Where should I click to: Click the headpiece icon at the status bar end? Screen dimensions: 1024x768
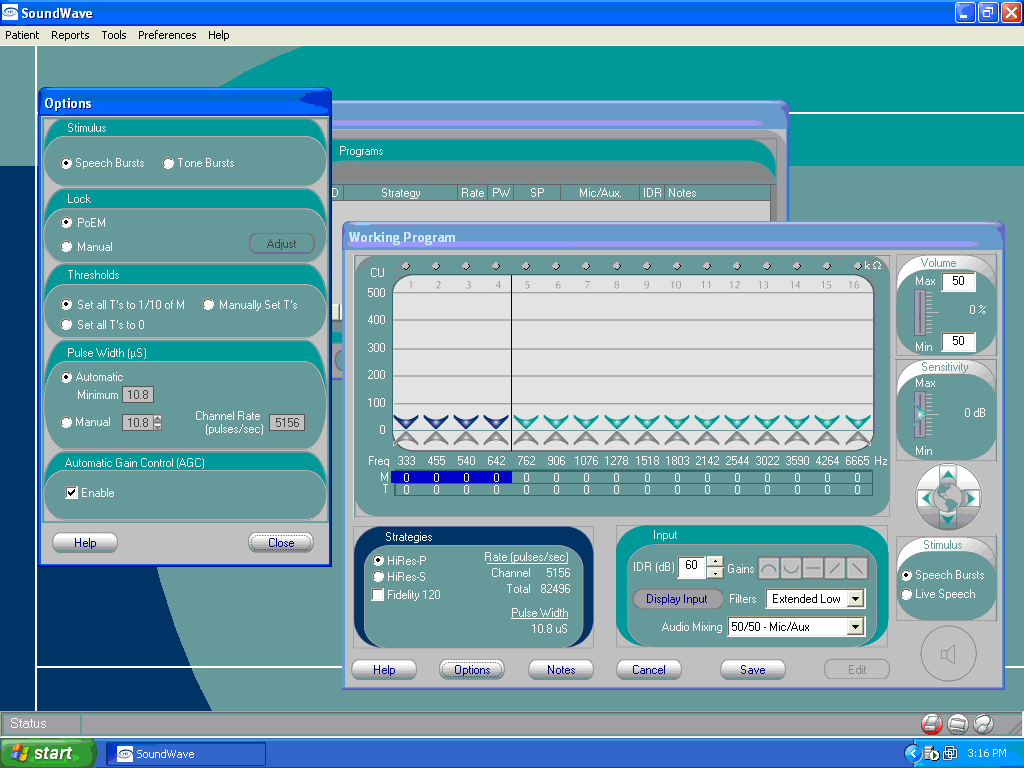point(983,724)
